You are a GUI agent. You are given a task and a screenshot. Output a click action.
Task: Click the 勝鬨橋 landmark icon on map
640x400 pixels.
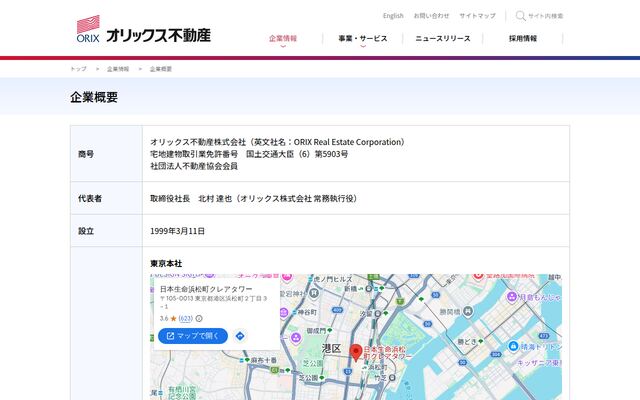click(x=468, y=311)
